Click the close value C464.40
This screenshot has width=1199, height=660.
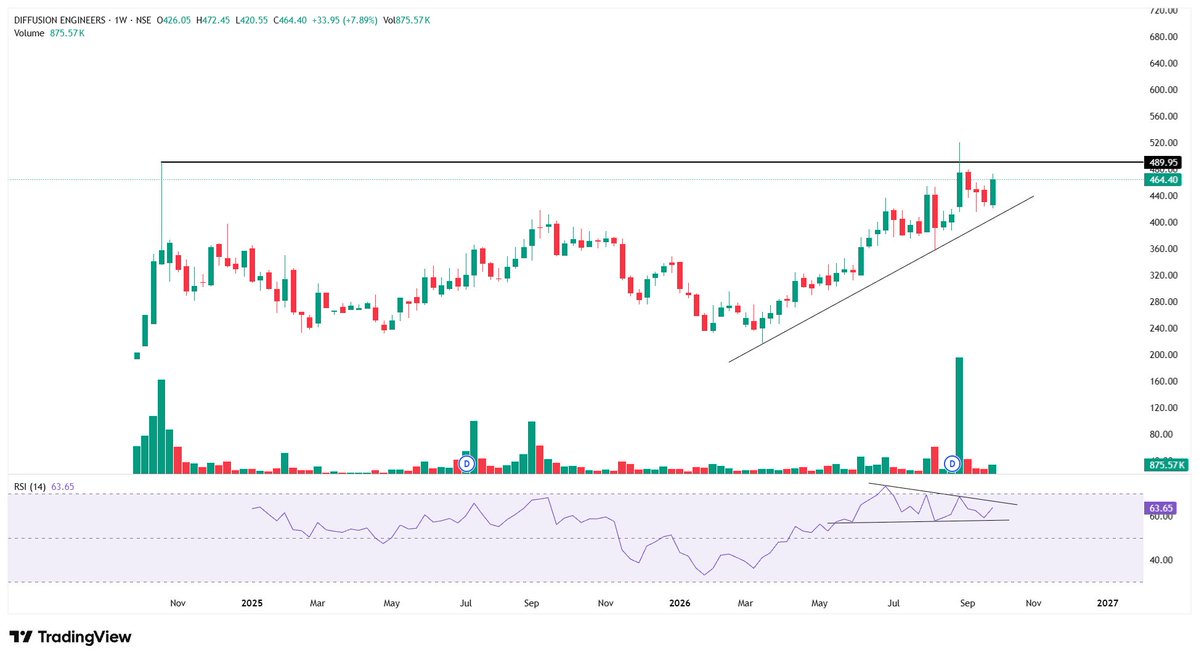(x=290, y=21)
